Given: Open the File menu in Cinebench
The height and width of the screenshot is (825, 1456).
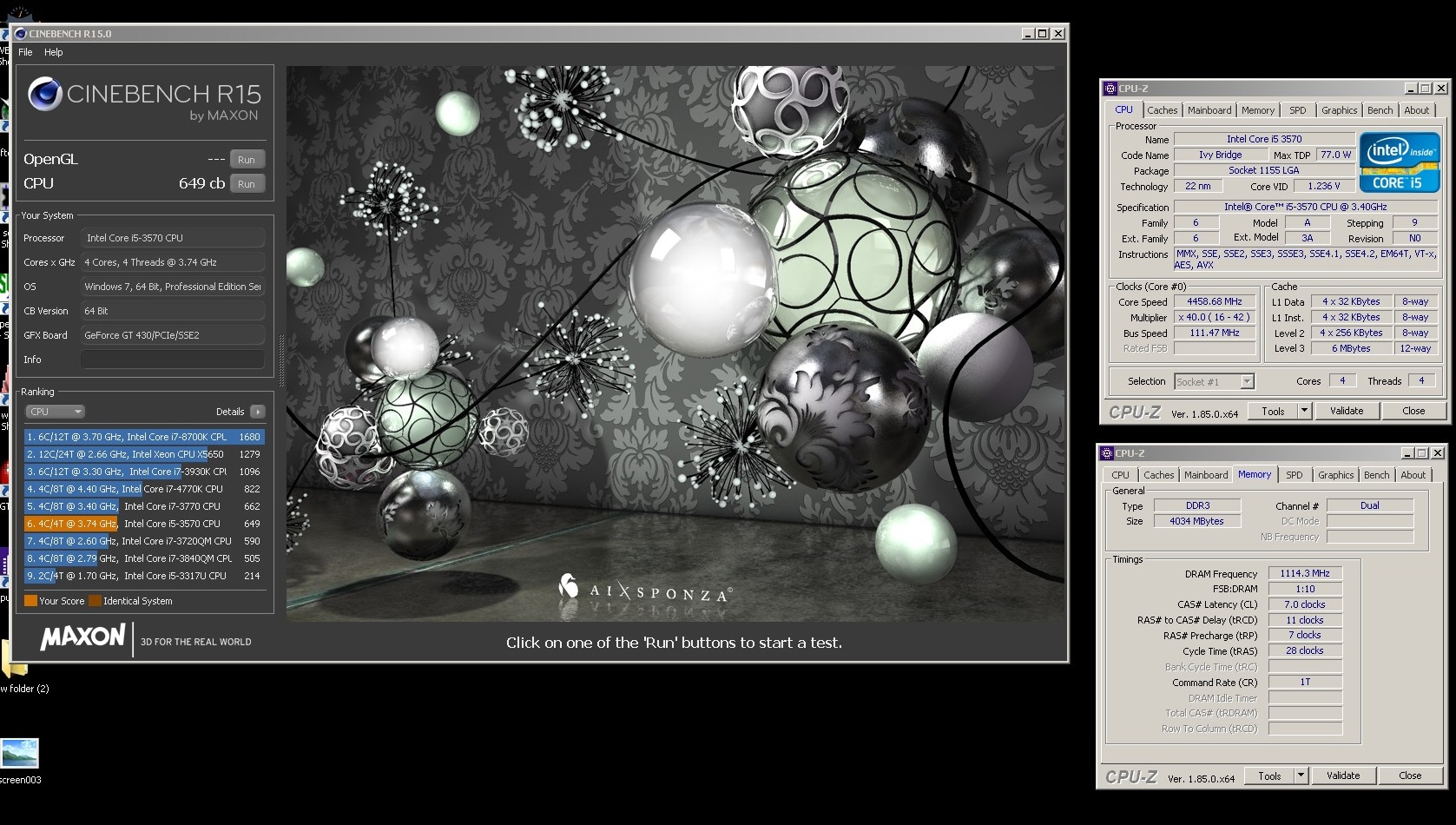Looking at the screenshot, I should click(x=26, y=52).
